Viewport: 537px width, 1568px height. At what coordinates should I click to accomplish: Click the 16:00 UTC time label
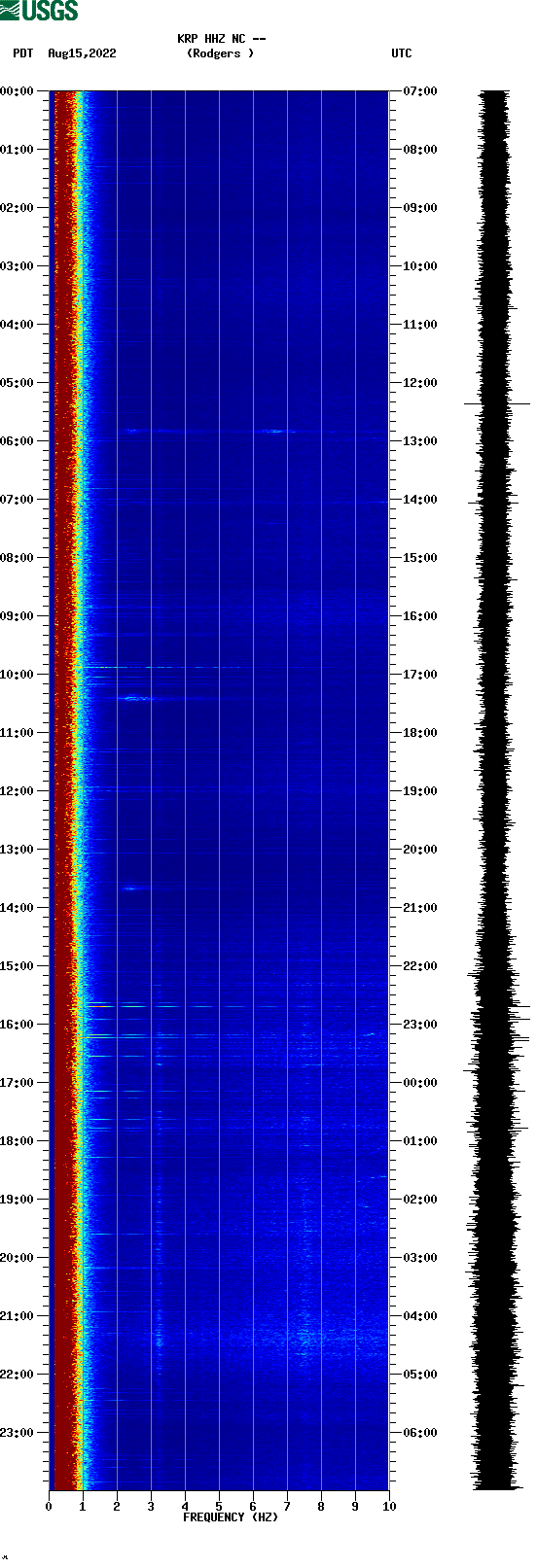[x=420, y=616]
